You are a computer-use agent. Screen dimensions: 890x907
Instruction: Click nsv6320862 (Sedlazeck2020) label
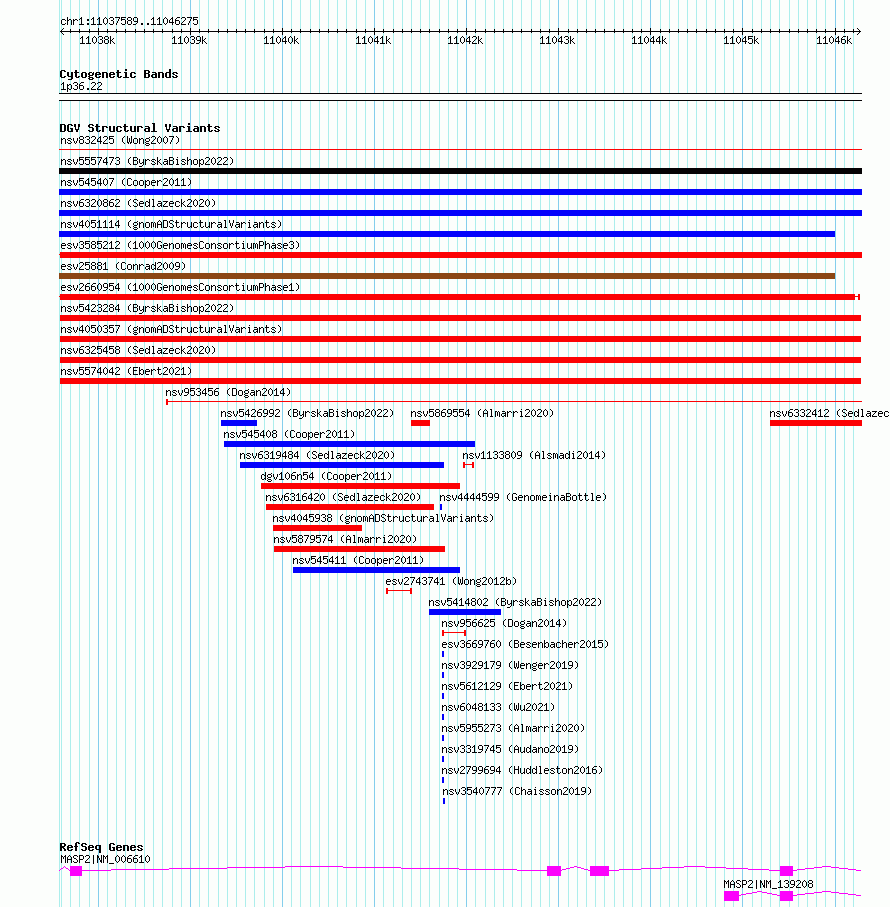(138, 203)
